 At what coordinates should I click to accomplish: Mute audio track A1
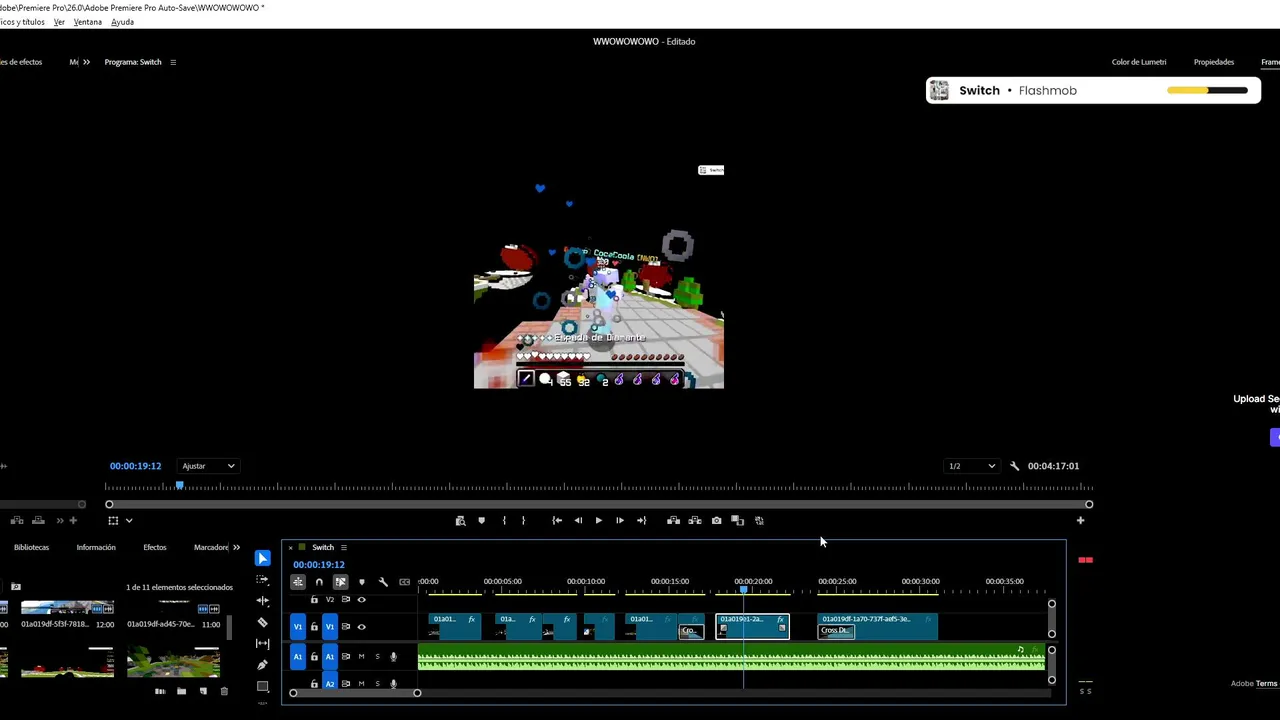362,657
